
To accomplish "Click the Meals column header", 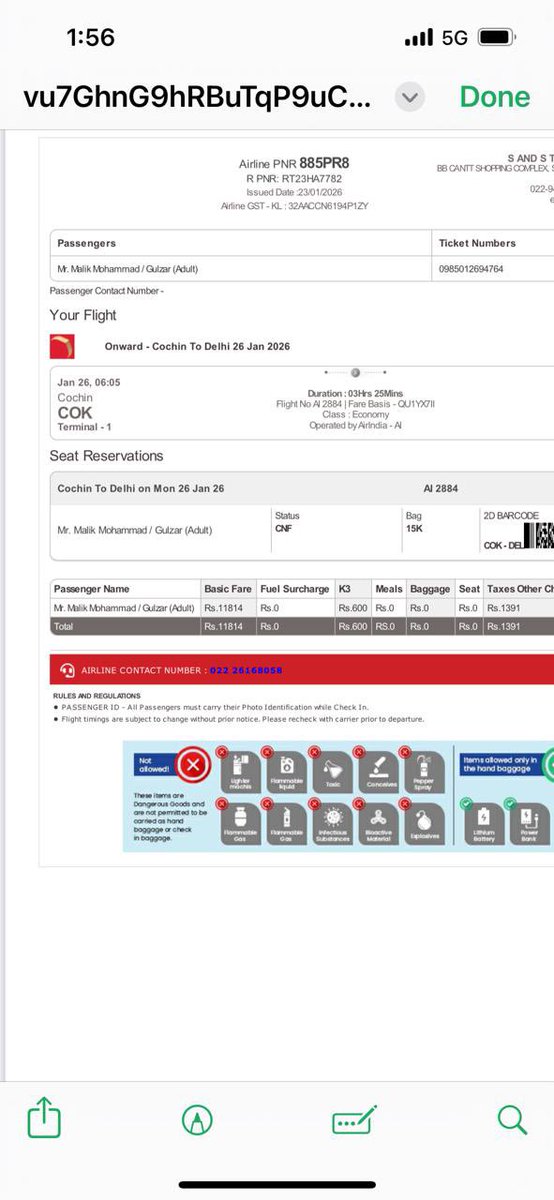I will (388, 589).
